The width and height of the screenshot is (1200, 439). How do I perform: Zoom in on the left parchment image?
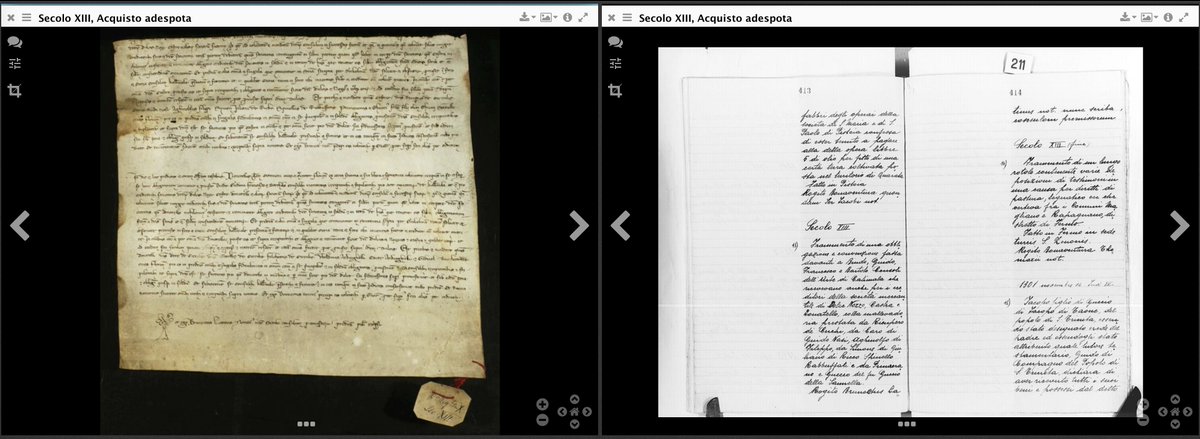click(x=542, y=404)
